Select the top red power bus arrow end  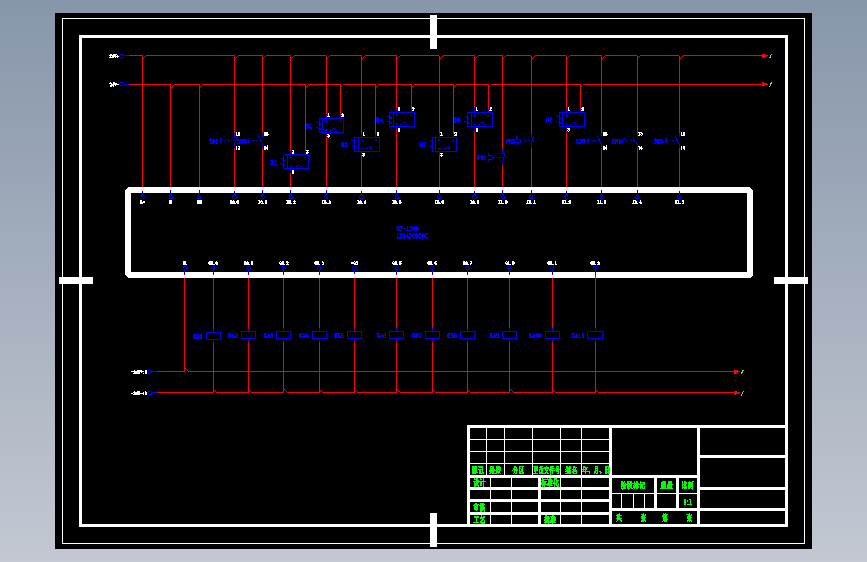tap(765, 56)
